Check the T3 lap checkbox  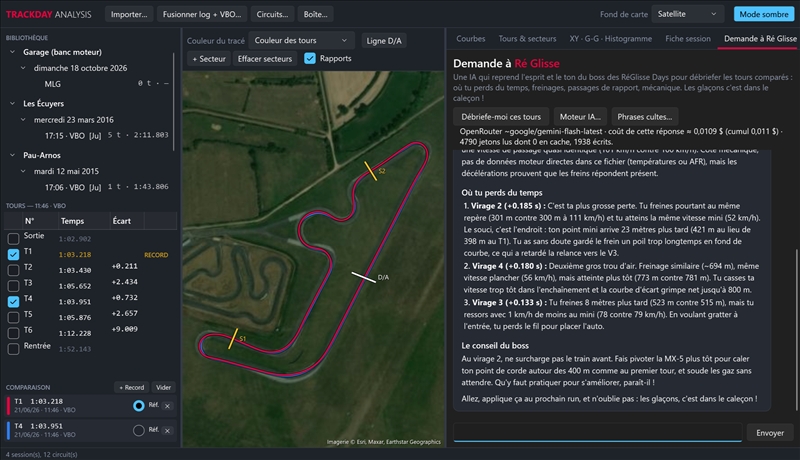(13, 286)
